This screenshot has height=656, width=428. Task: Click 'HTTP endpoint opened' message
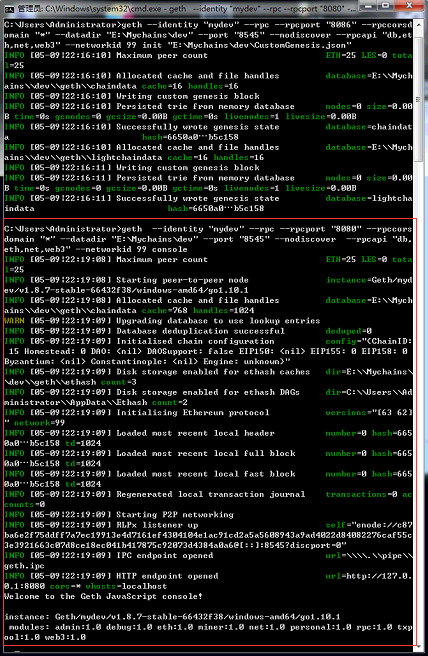(167, 576)
